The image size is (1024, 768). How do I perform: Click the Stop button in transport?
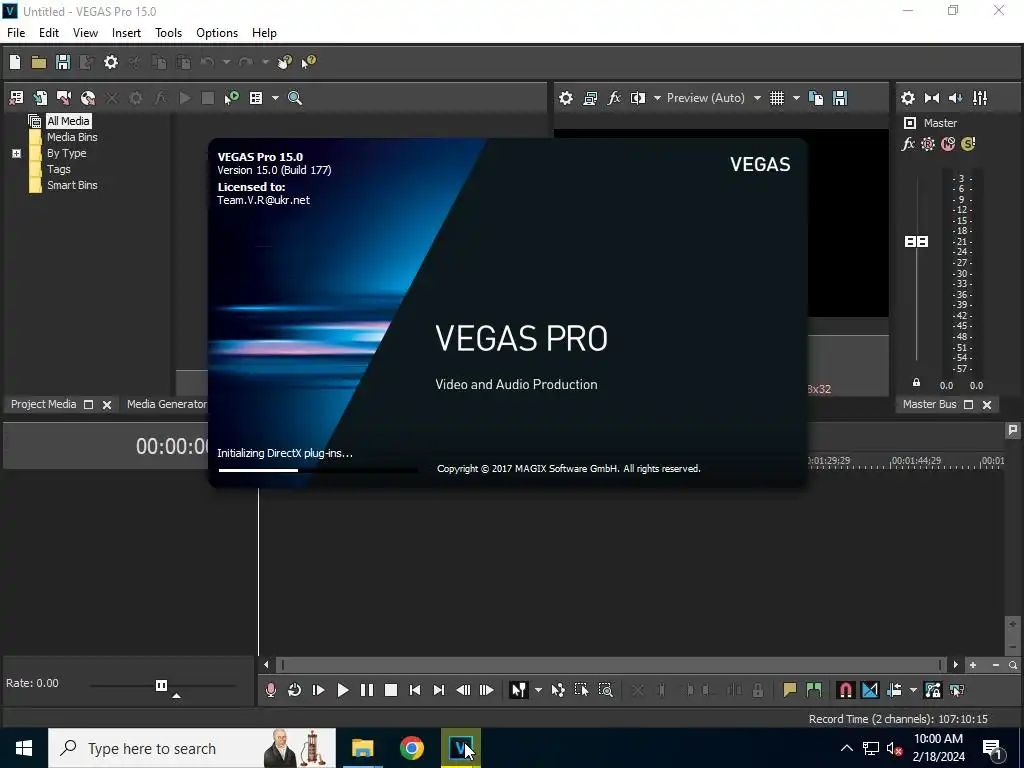(x=391, y=690)
